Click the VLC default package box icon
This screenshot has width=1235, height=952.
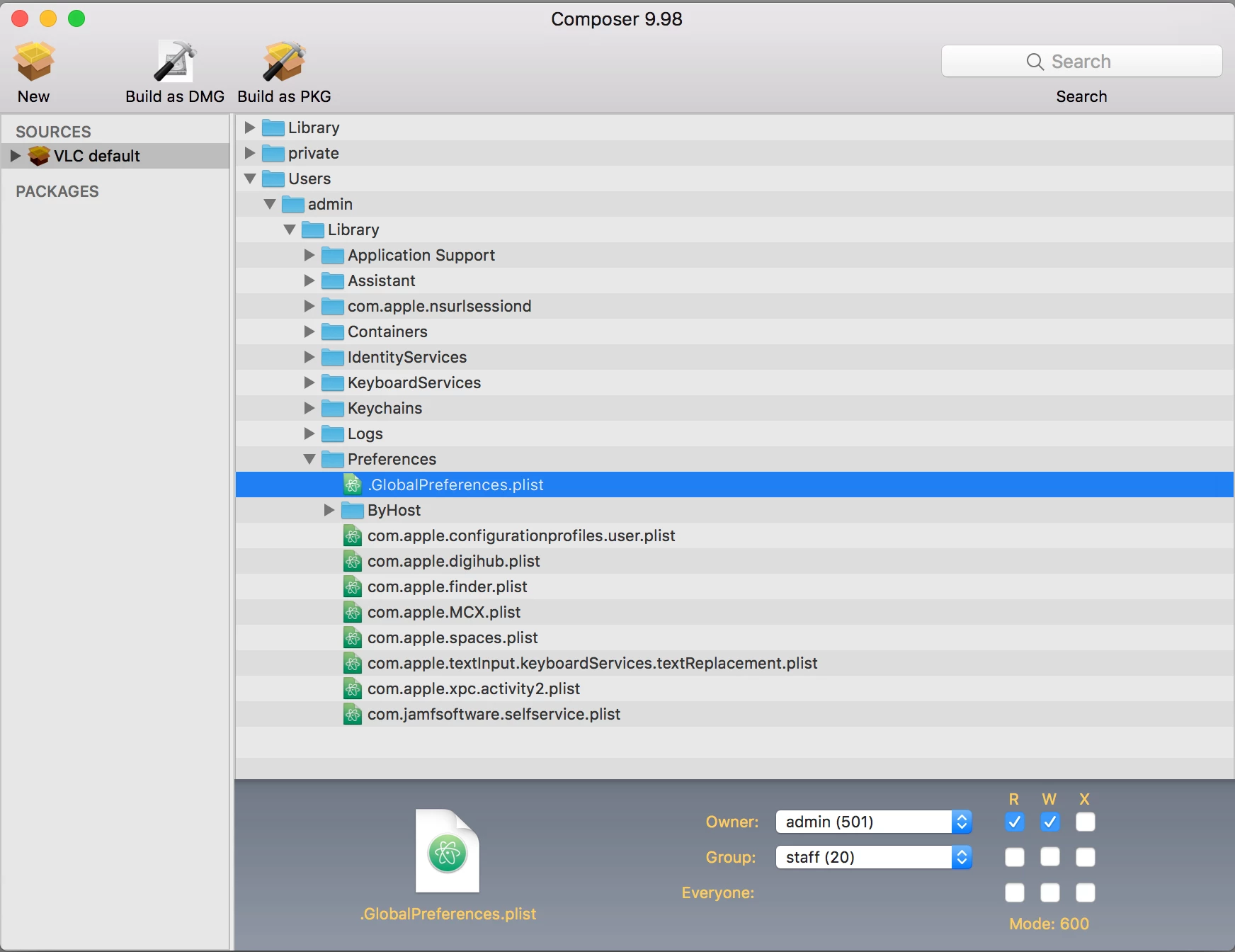[x=39, y=156]
